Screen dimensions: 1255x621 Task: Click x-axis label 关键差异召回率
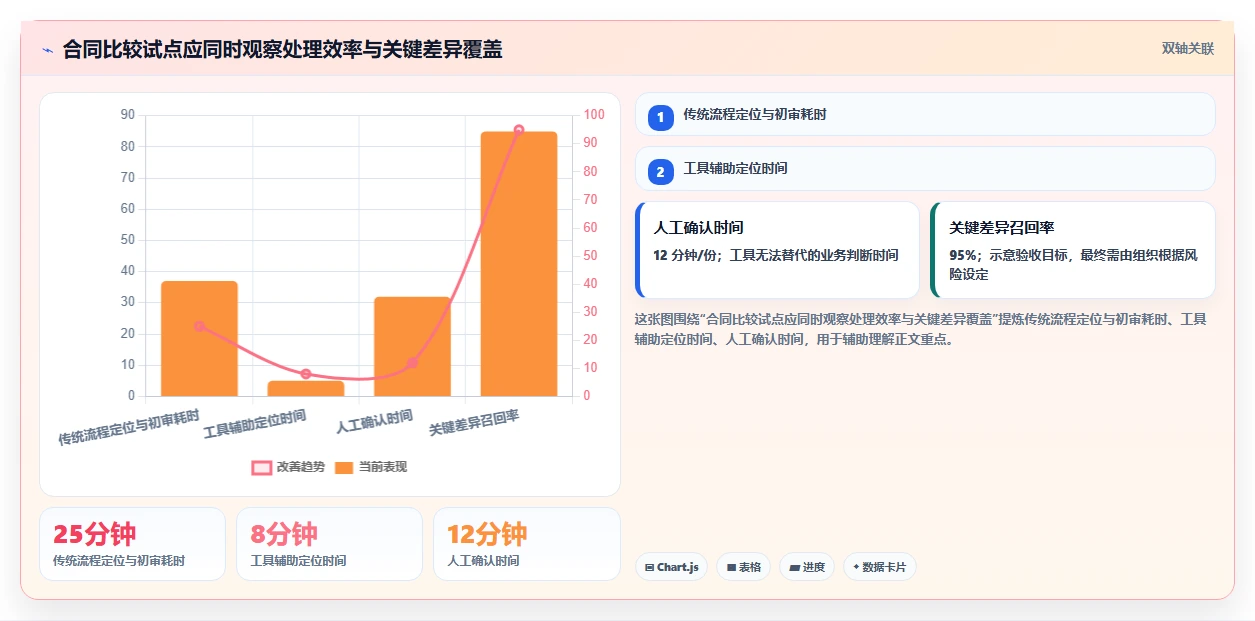pyautogui.click(x=475, y=422)
